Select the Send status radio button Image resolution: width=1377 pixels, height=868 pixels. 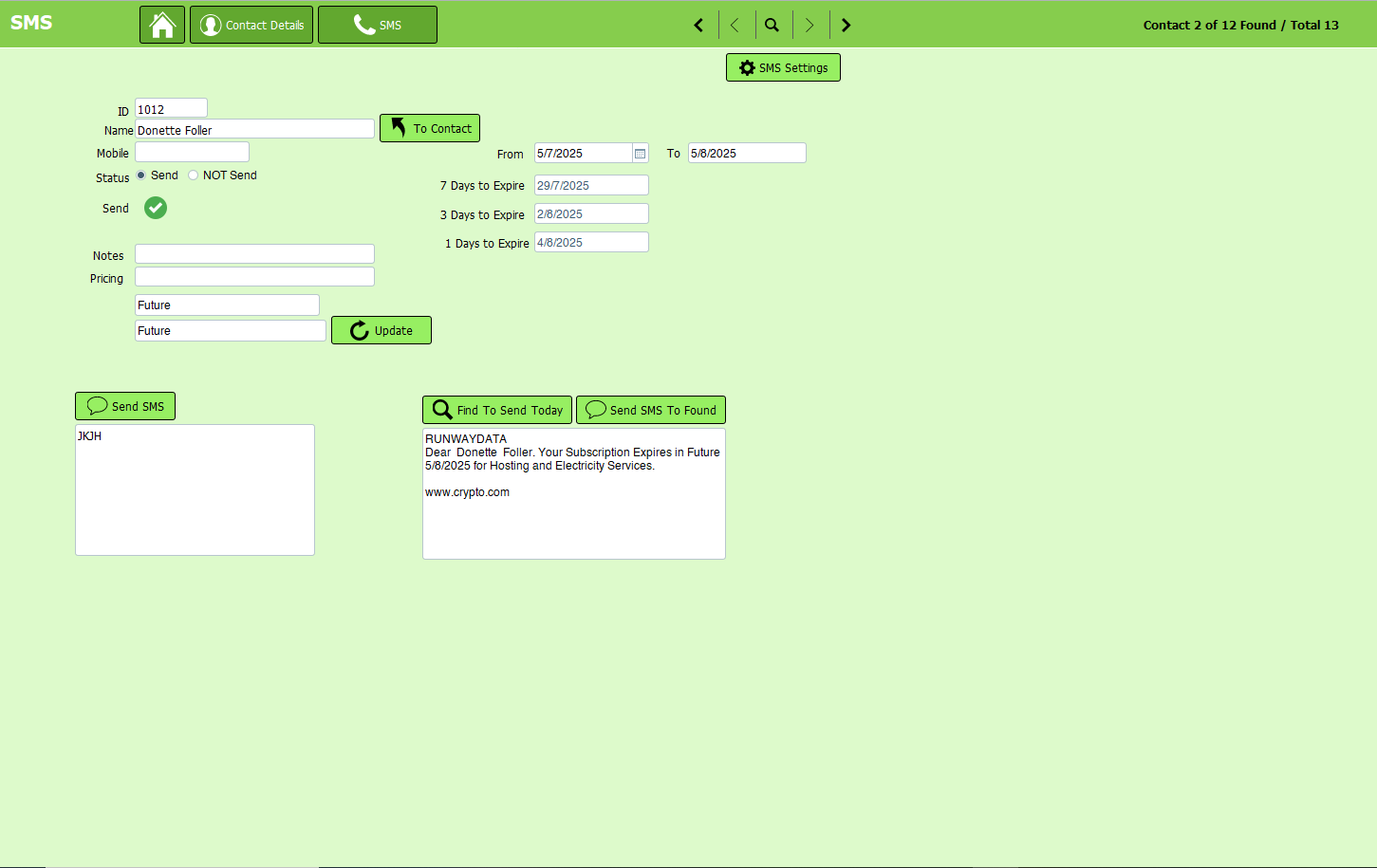coord(141,175)
